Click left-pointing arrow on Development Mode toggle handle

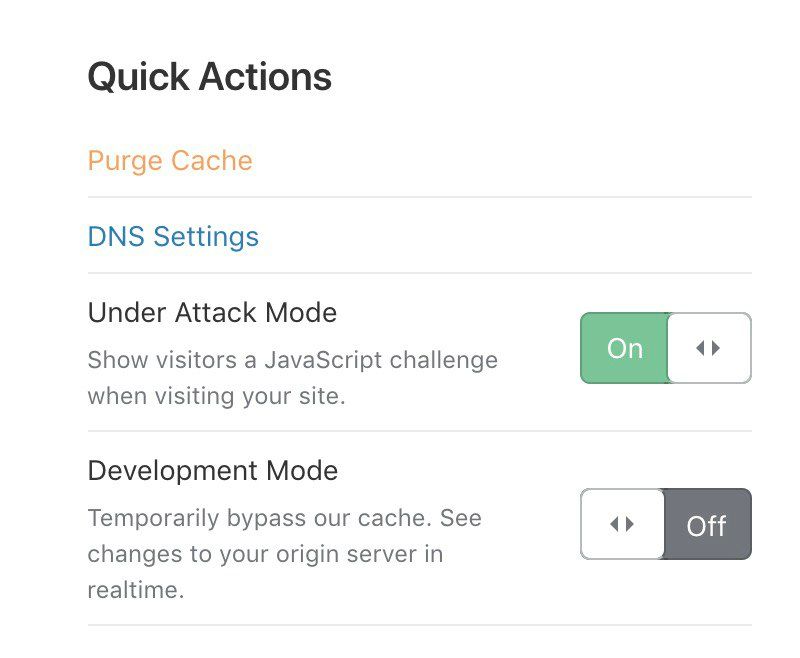click(614, 524)
